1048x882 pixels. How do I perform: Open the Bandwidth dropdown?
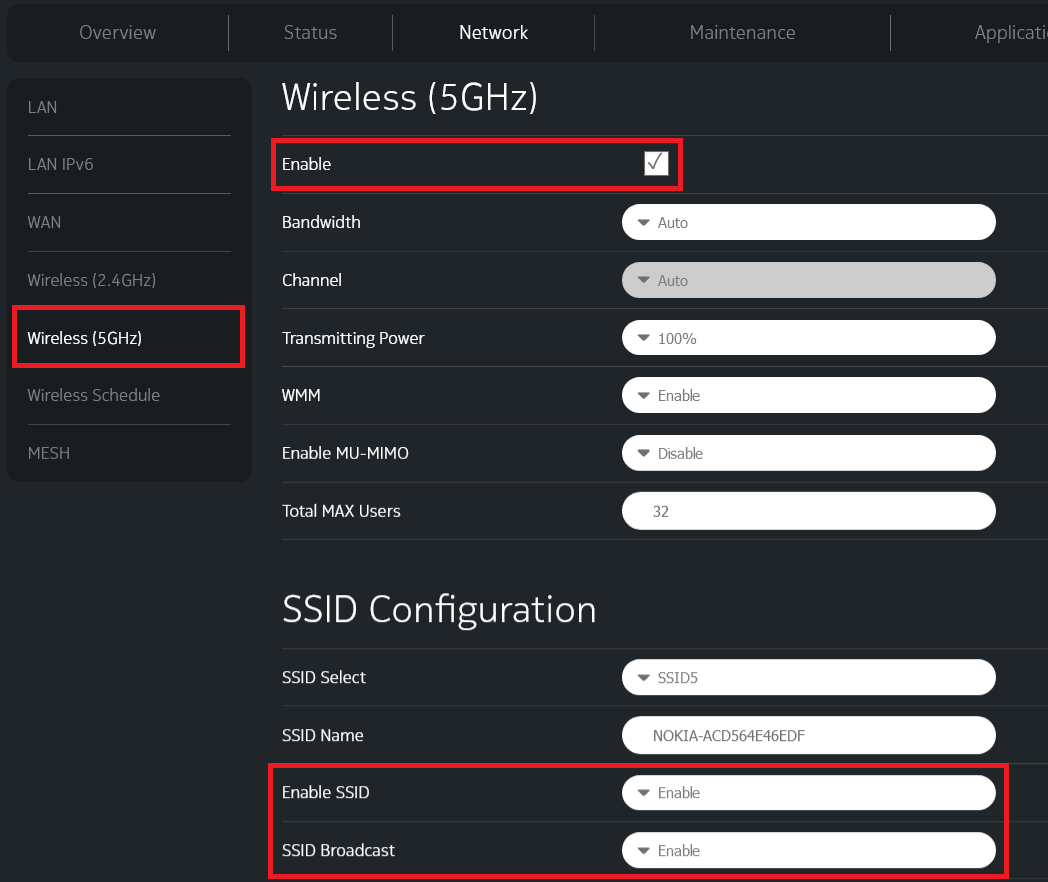click(808, 222)
